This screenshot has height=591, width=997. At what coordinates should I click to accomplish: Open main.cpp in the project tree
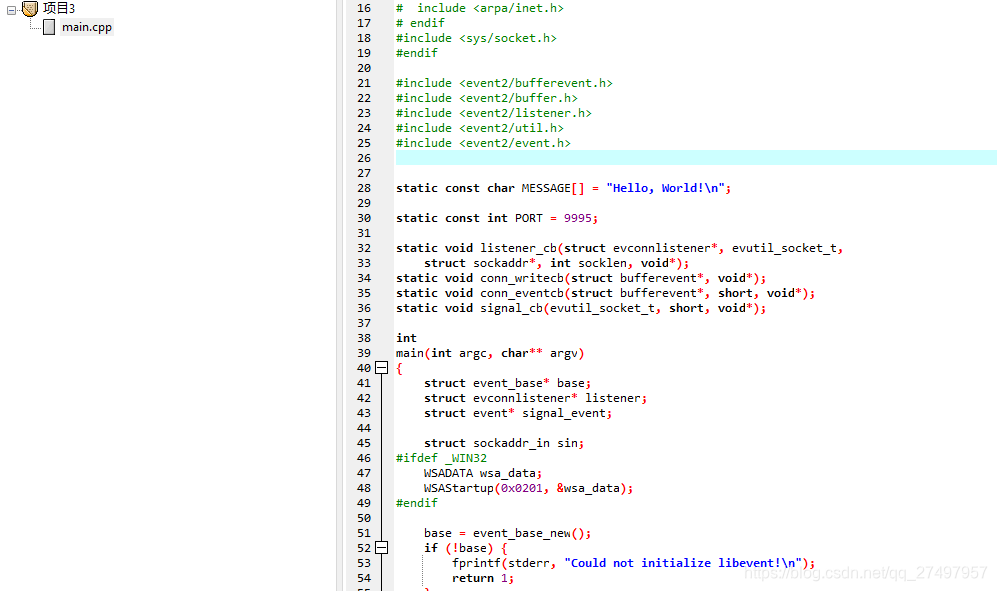click(x=86, y=27)
